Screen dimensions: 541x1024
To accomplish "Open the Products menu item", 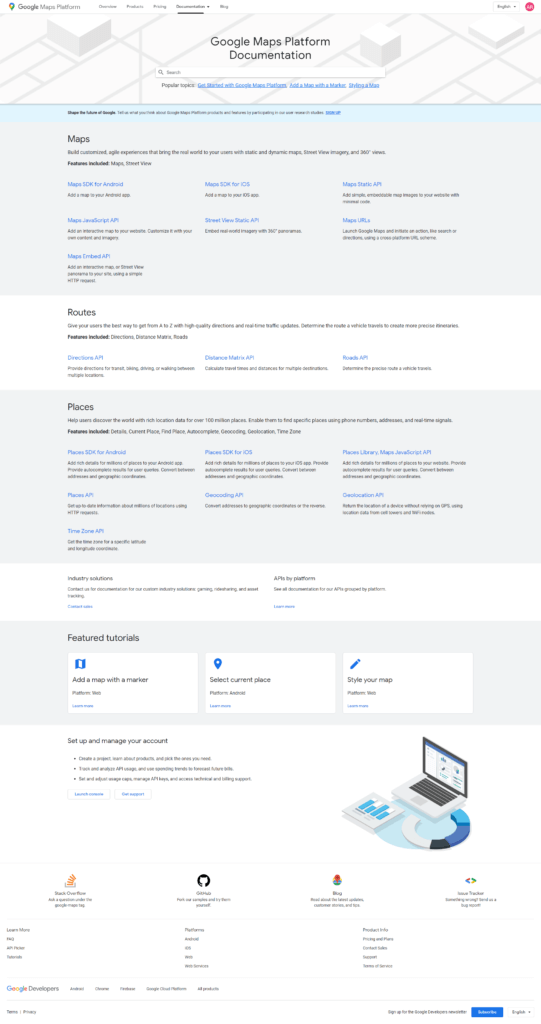I will pyautogui.click(x=135, y=6).
